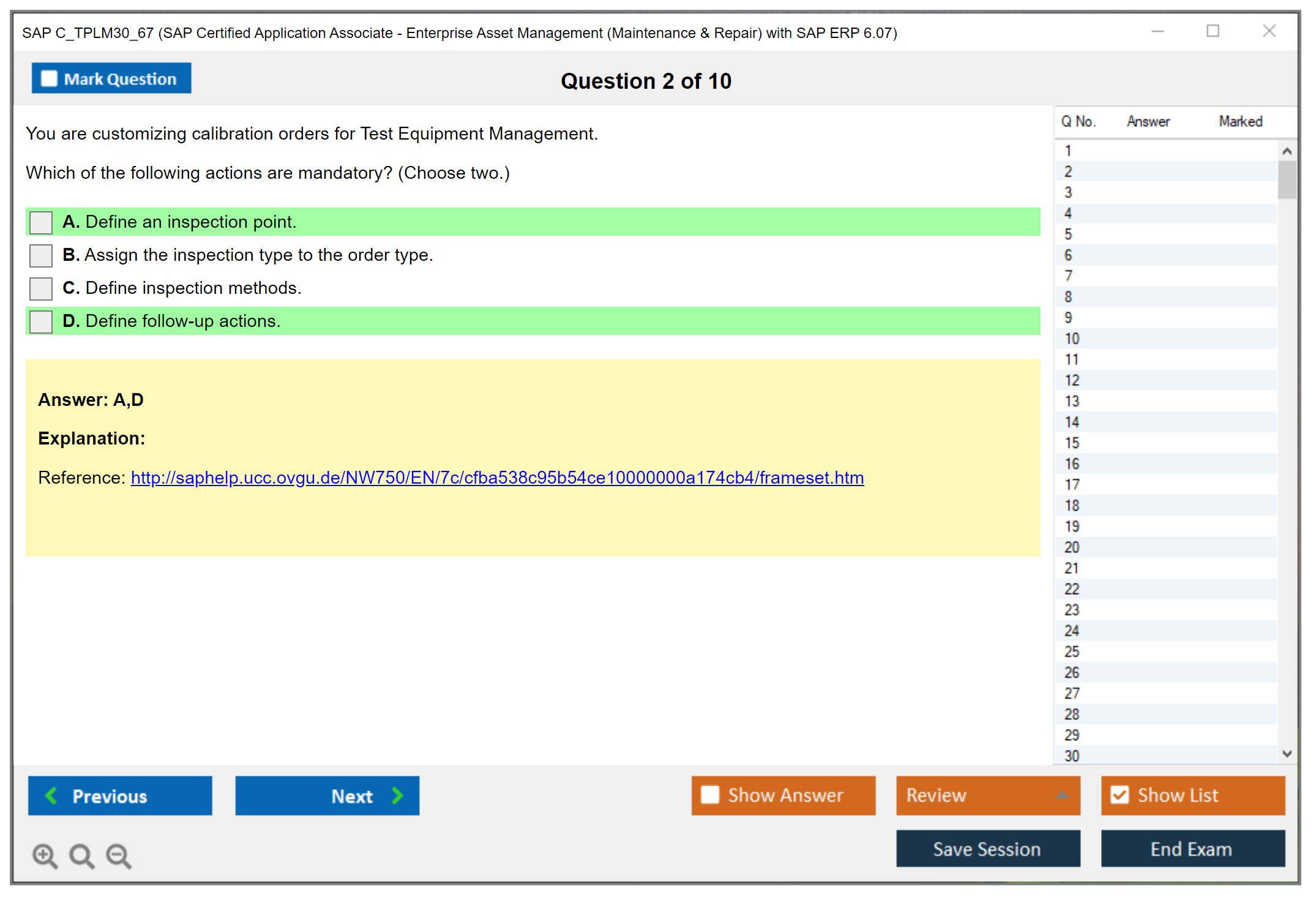The height and width of the screenshot is (900, 1316).
Task: Click the Previous left chevron icon
Action: [x=51, y=795]
